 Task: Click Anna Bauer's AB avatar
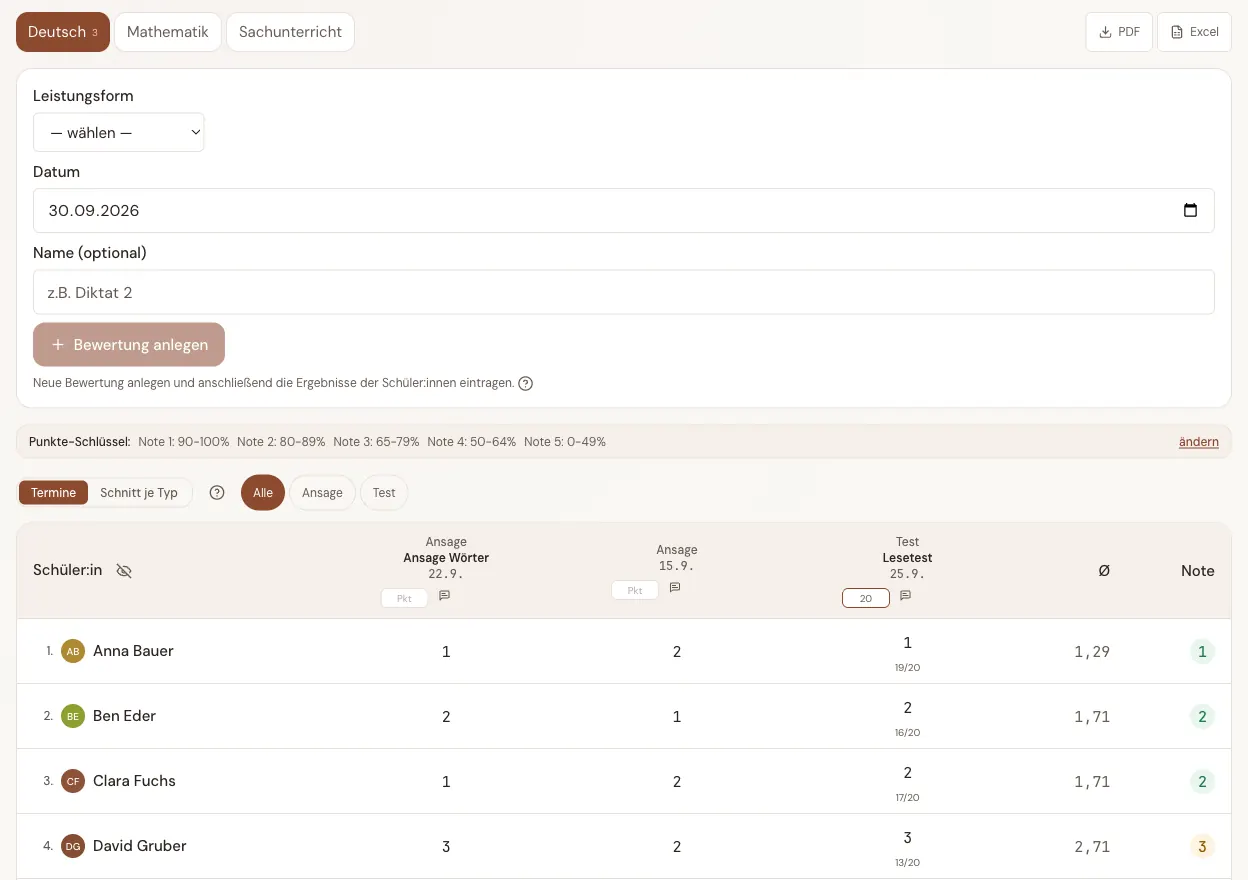pyautogui.click(x=73, y=651)
